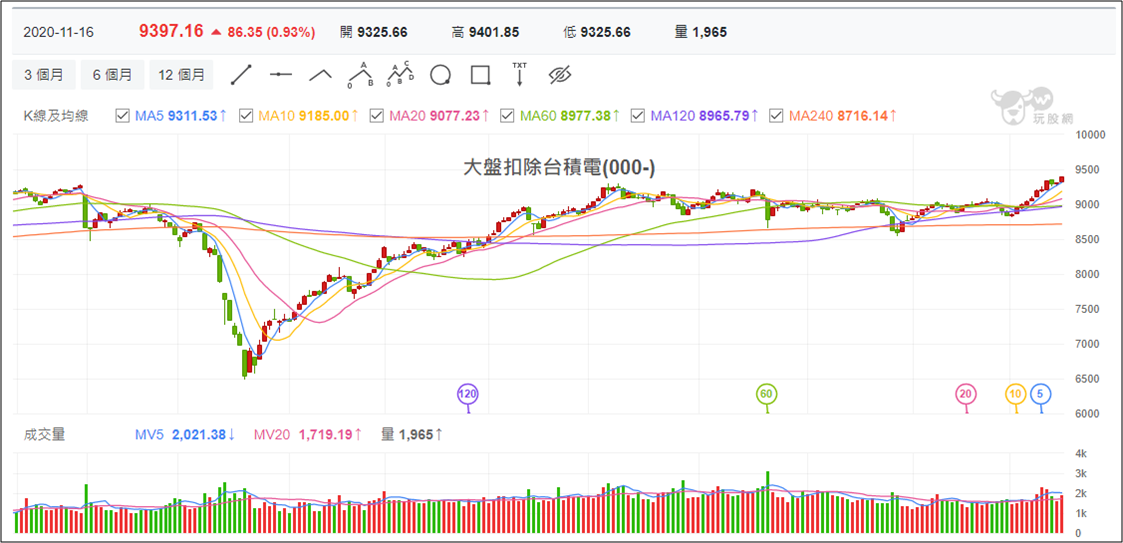Viewport: 1123px width, 543px height.
Task: Click the 10000 price axis label
Action: 1089,135
